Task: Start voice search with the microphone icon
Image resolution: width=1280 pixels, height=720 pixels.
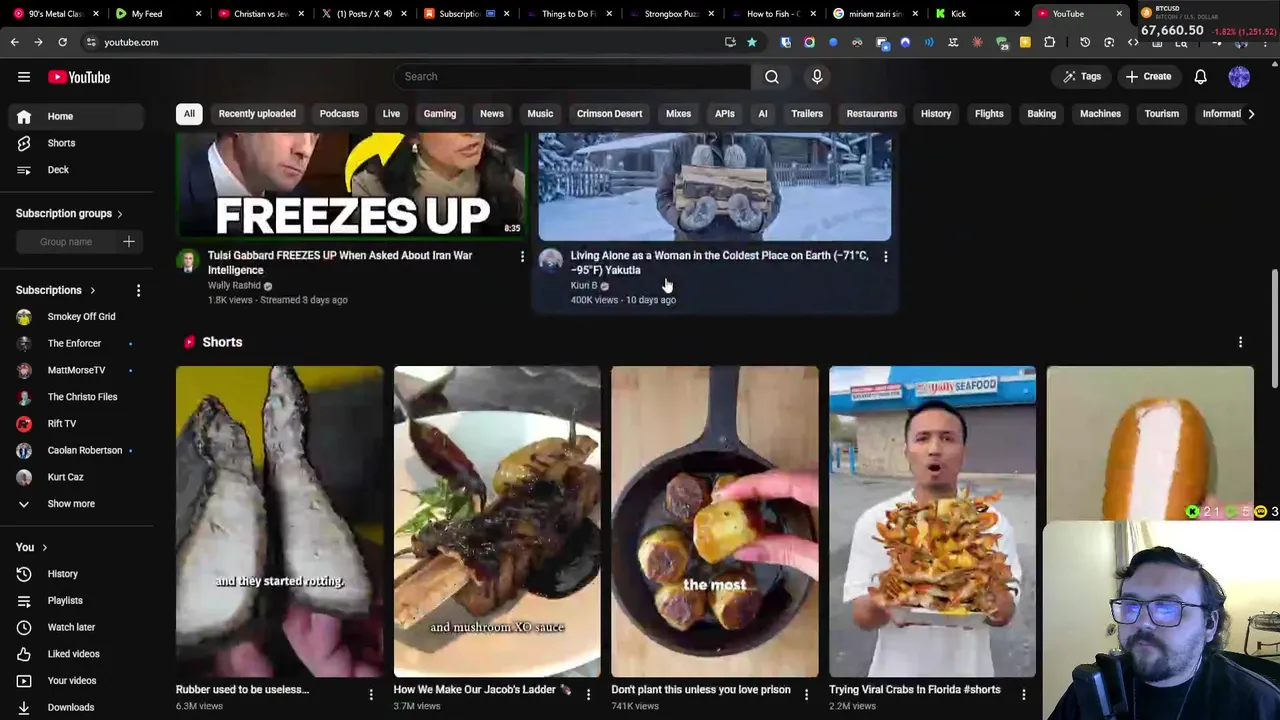Action: point(817,76)
